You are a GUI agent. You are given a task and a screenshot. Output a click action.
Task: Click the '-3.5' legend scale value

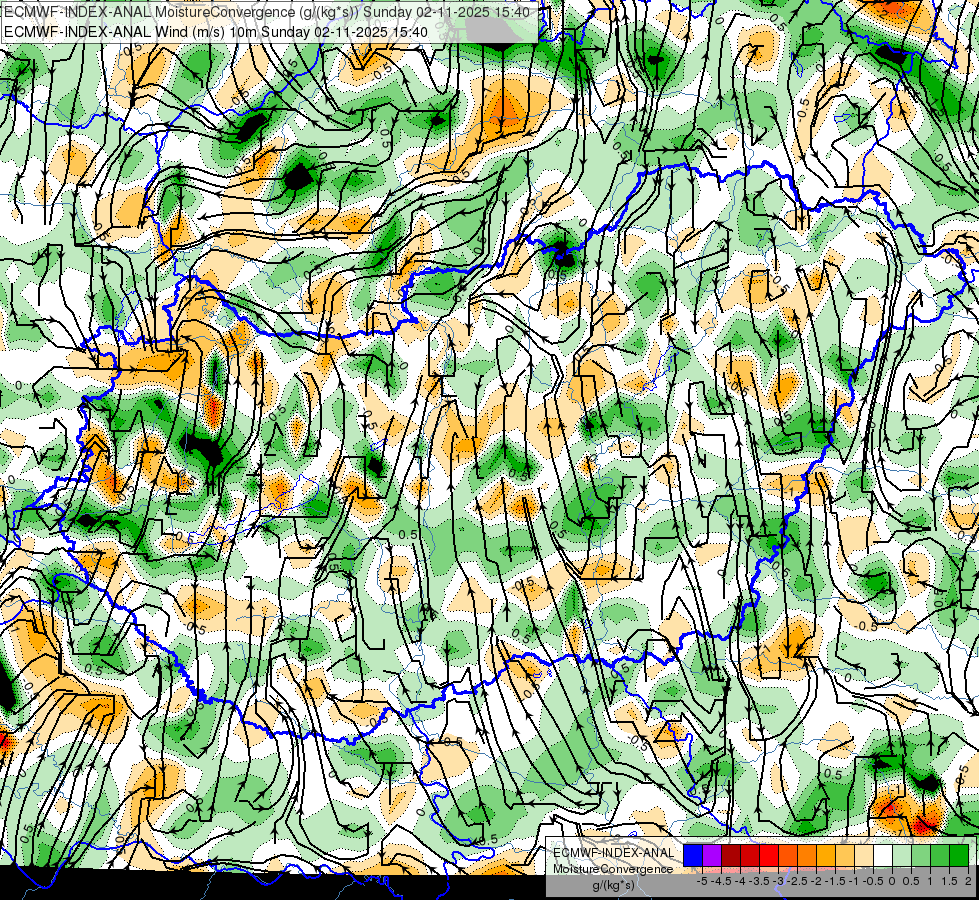point(760,881)
